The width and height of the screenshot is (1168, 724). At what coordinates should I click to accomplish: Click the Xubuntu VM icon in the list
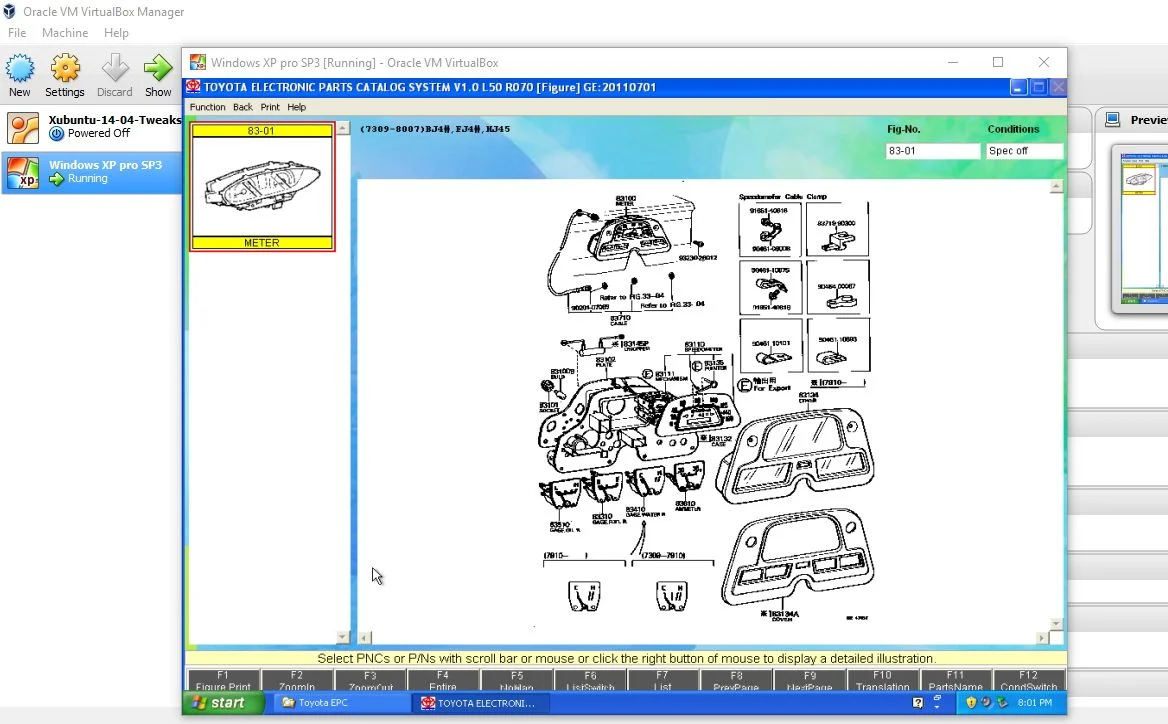point(23,128)
